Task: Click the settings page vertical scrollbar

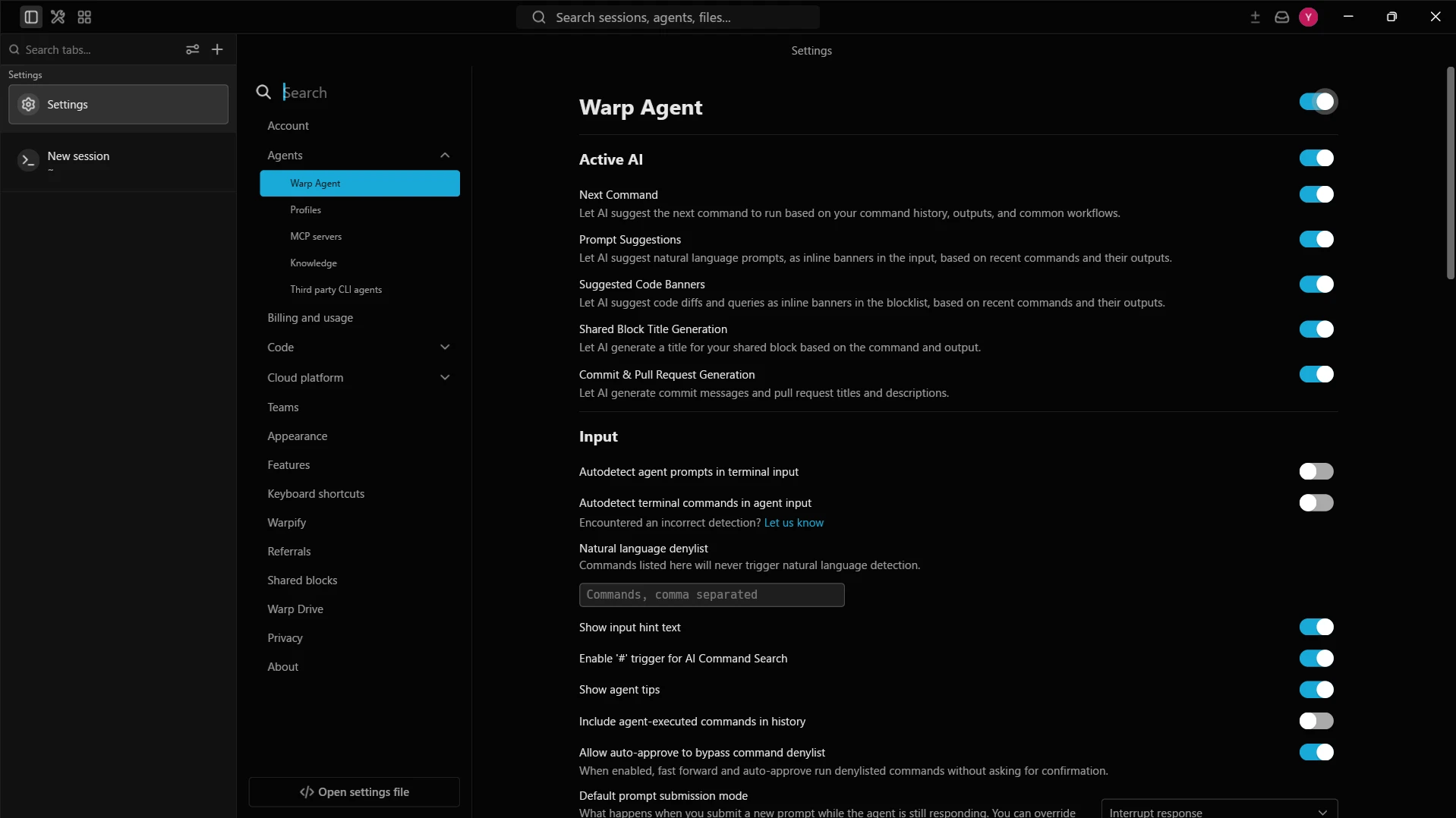Action: point(1450,173)
